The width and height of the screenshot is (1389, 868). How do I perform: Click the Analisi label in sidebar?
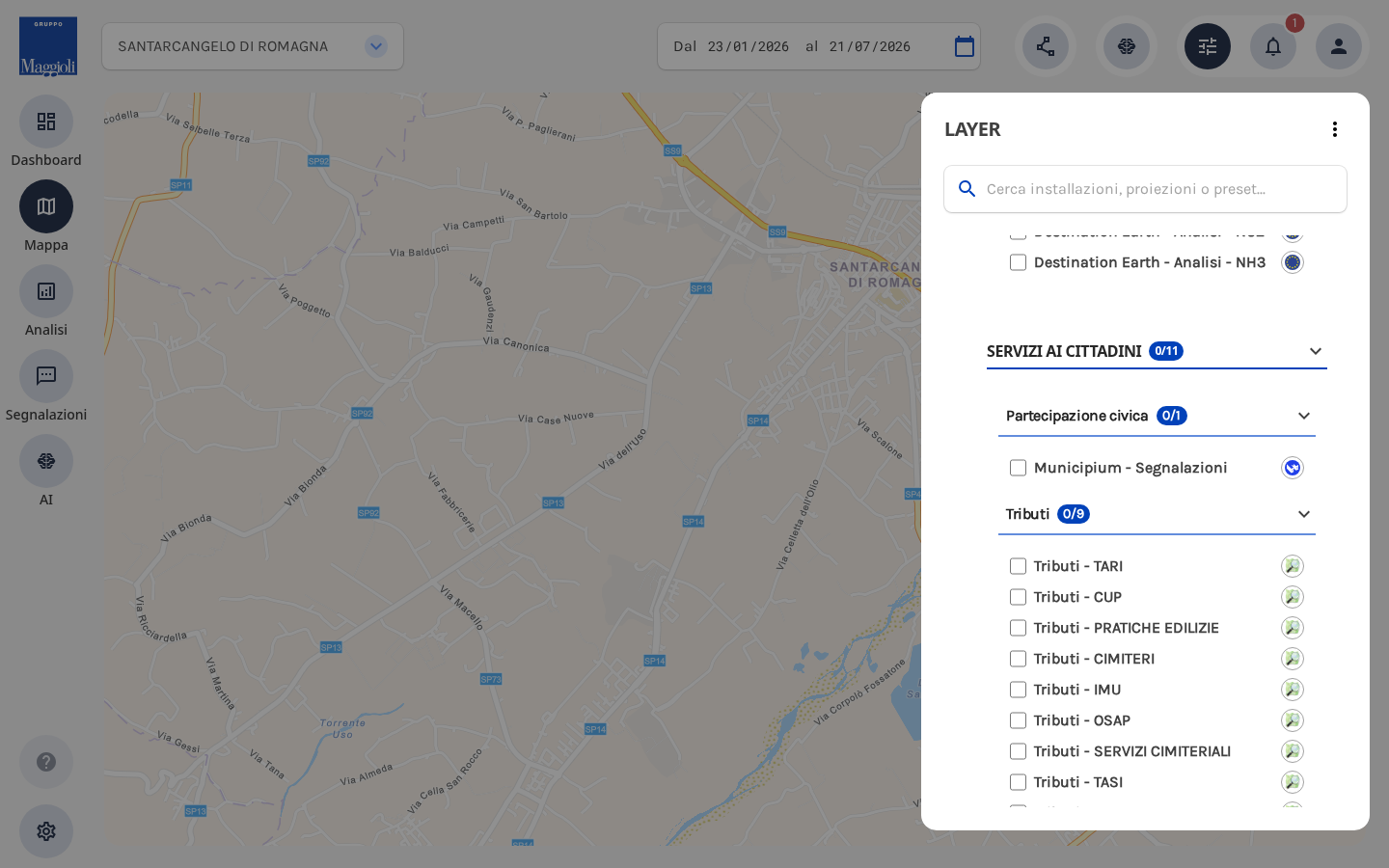(x=46, y=330)
